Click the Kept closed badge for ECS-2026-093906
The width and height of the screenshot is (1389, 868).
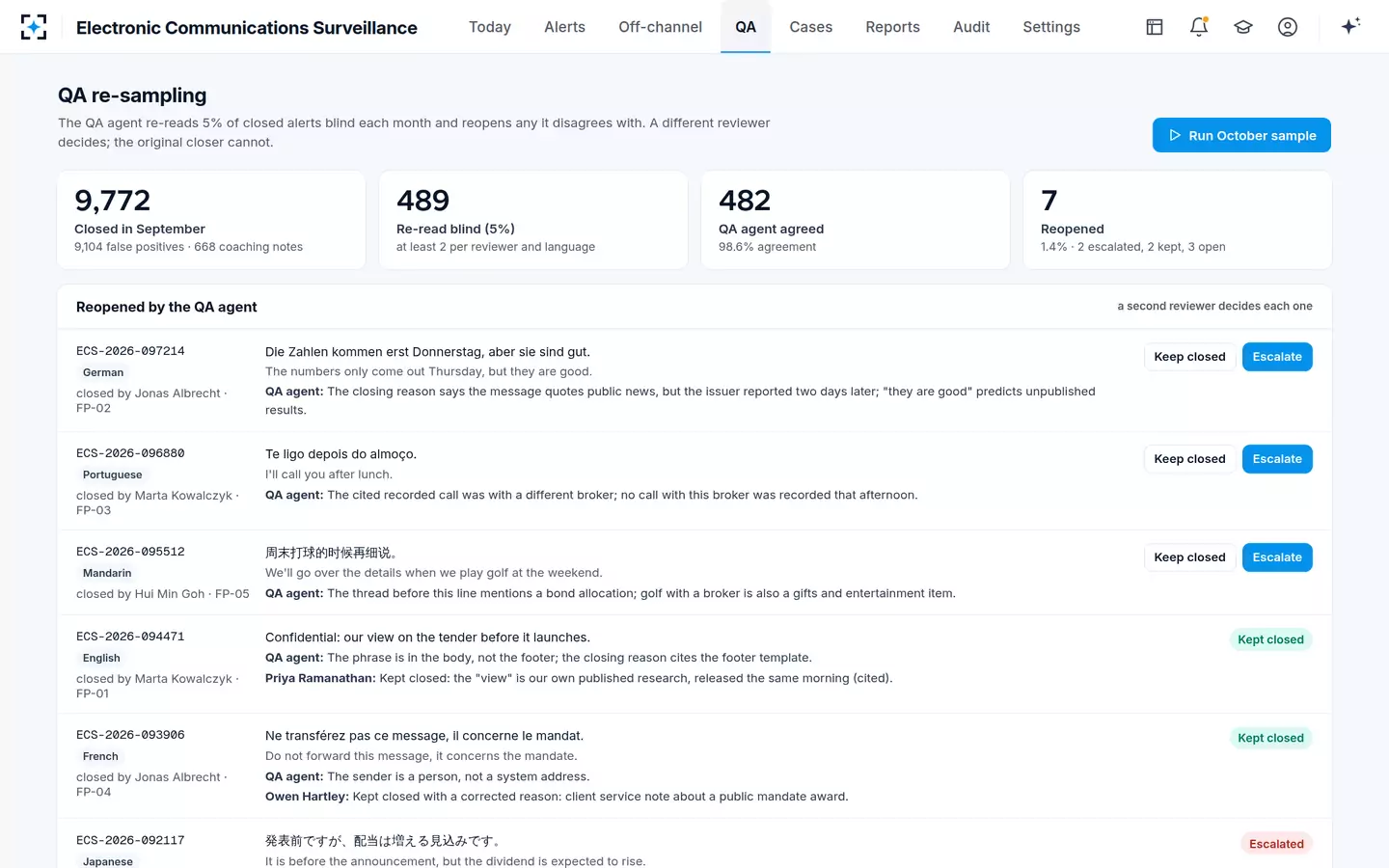point(1270,738)
